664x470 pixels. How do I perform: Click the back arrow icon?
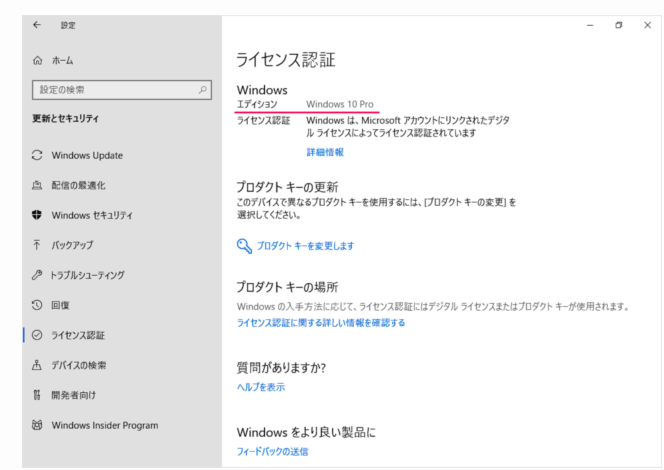[x=37, y=25]
